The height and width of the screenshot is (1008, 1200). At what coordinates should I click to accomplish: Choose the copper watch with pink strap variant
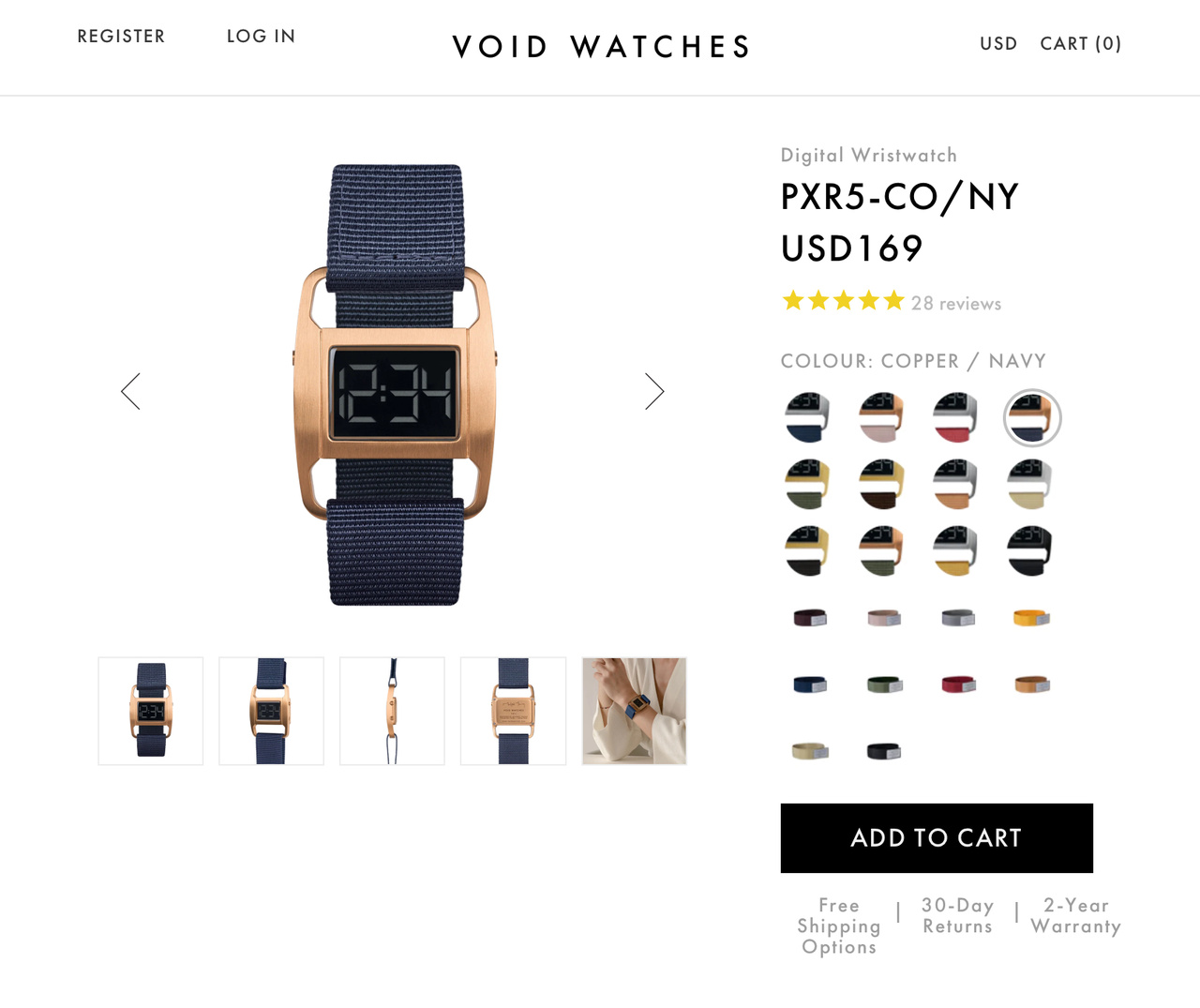coord(882,417)
